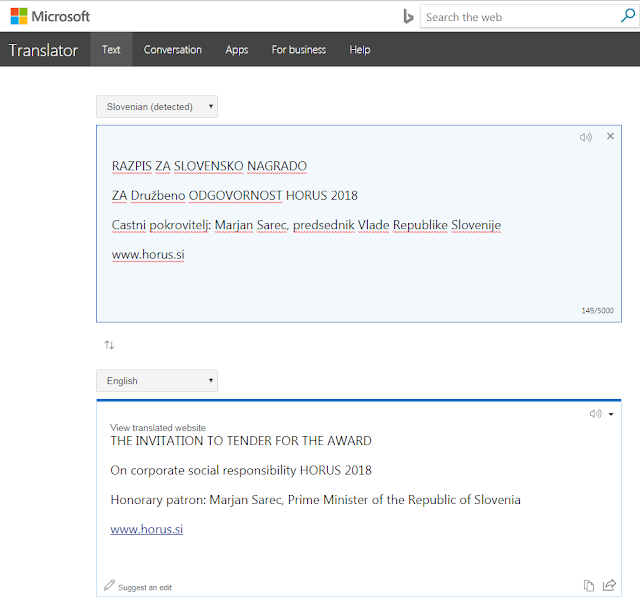Click the Suggest an edit pencil icon
Image resolution: width=640 pixels, height=598 pixels.
109,585
